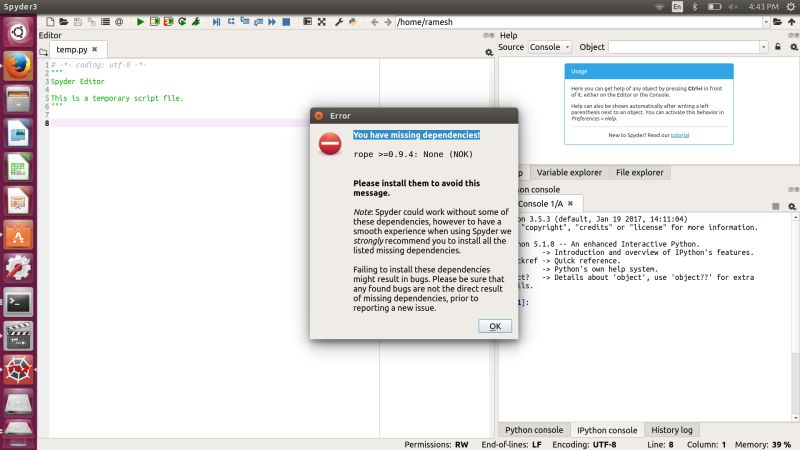The width and height of the screenshot is (800, 450).
Task: Switch to File explorer tab
Action: point(639,172)
